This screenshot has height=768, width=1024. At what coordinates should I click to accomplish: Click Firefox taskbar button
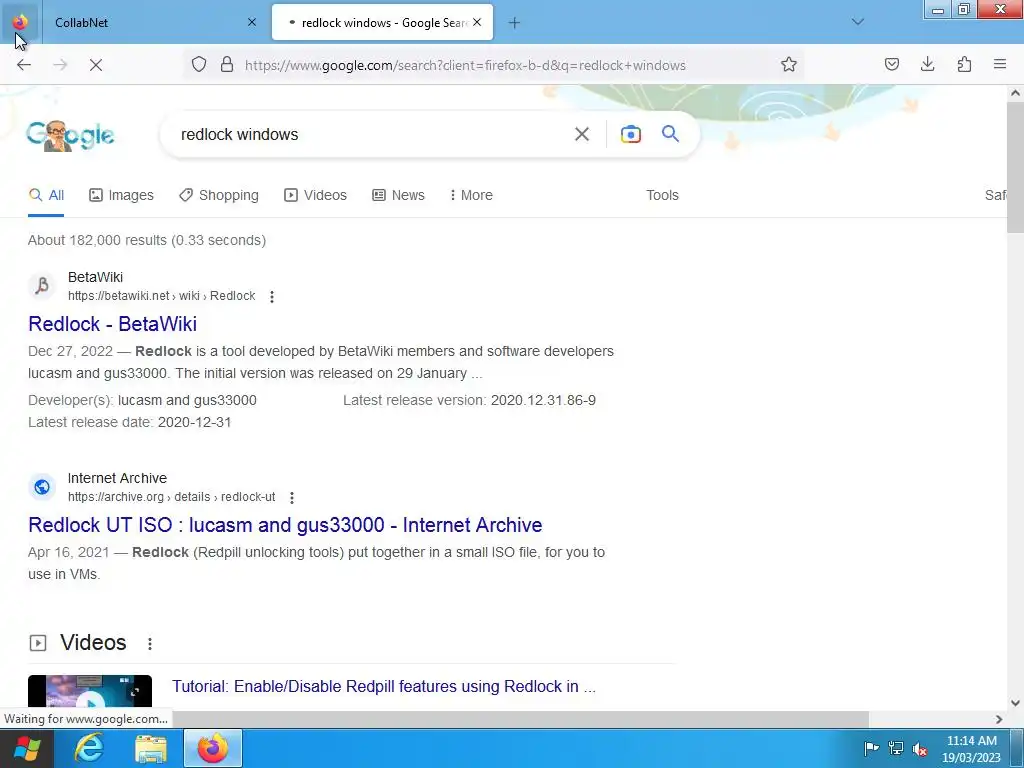pyautogui.click(x=213, y=748)
